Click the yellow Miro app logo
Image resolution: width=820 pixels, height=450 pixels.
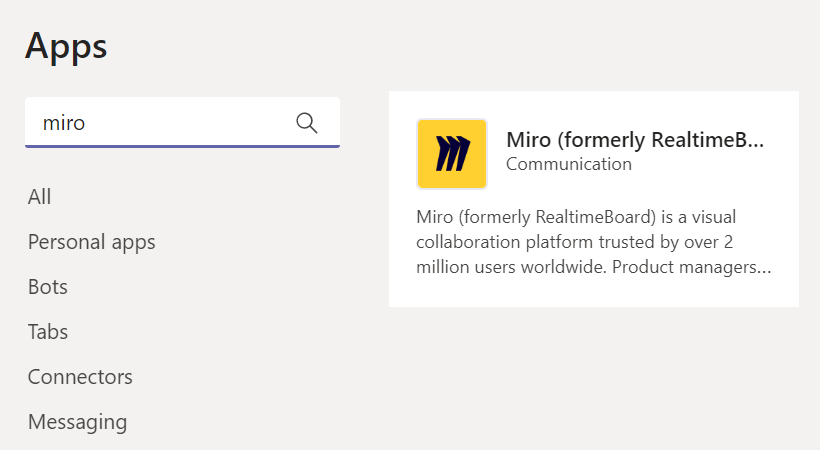(451, 154)
